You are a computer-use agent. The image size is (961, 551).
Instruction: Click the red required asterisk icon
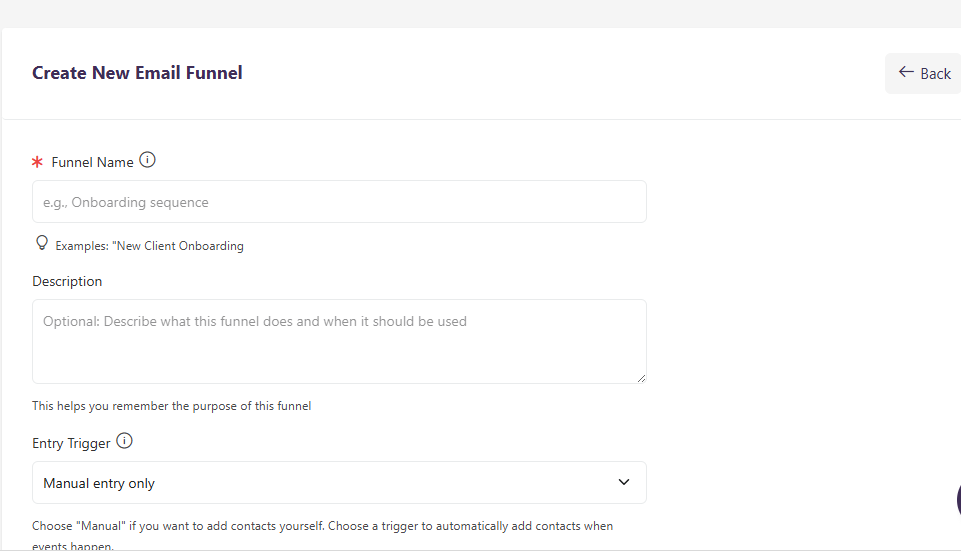[38, 162]
